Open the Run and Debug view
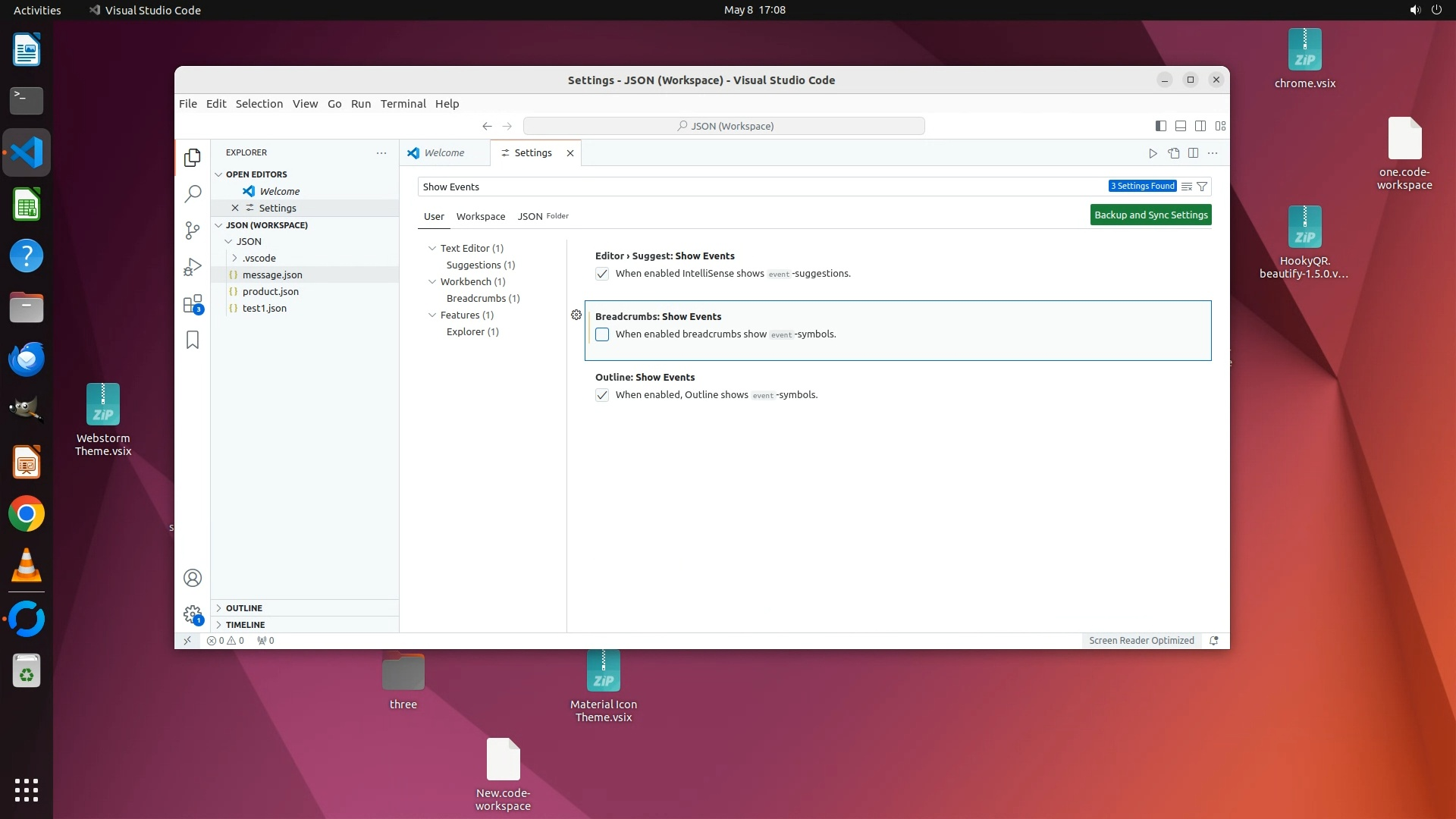Image resolution: width=1456 pixels, height=819 pixels. [193, 267]
